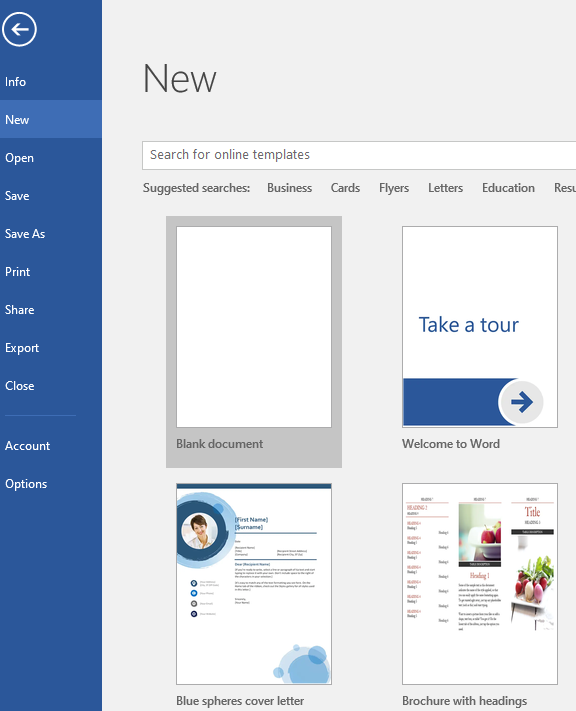Search suggested Cards templates
The image size is (576, 711).
(345, 188)
